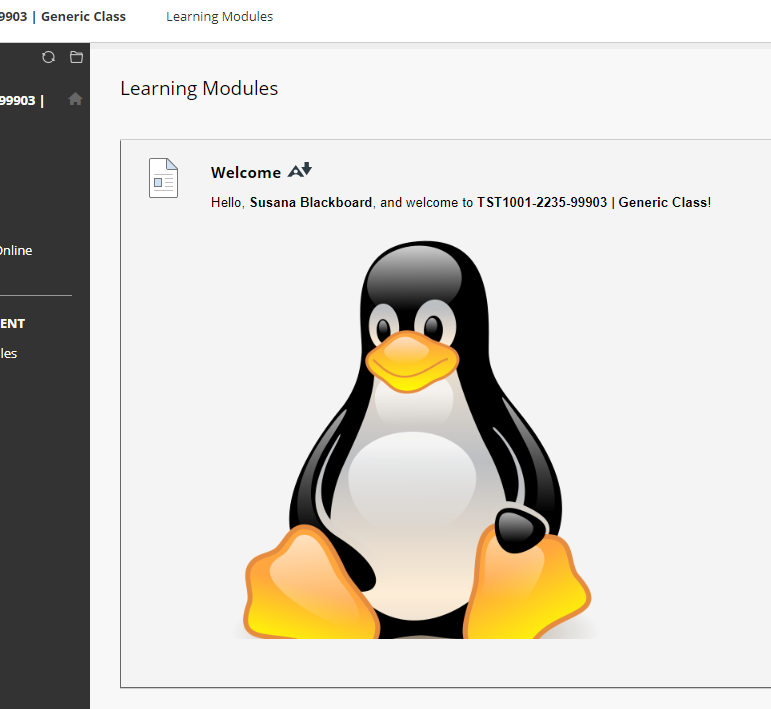Open the sidebar link ending in 'Online'
This screenshot has width=771, height=709.
click(16, 250)
